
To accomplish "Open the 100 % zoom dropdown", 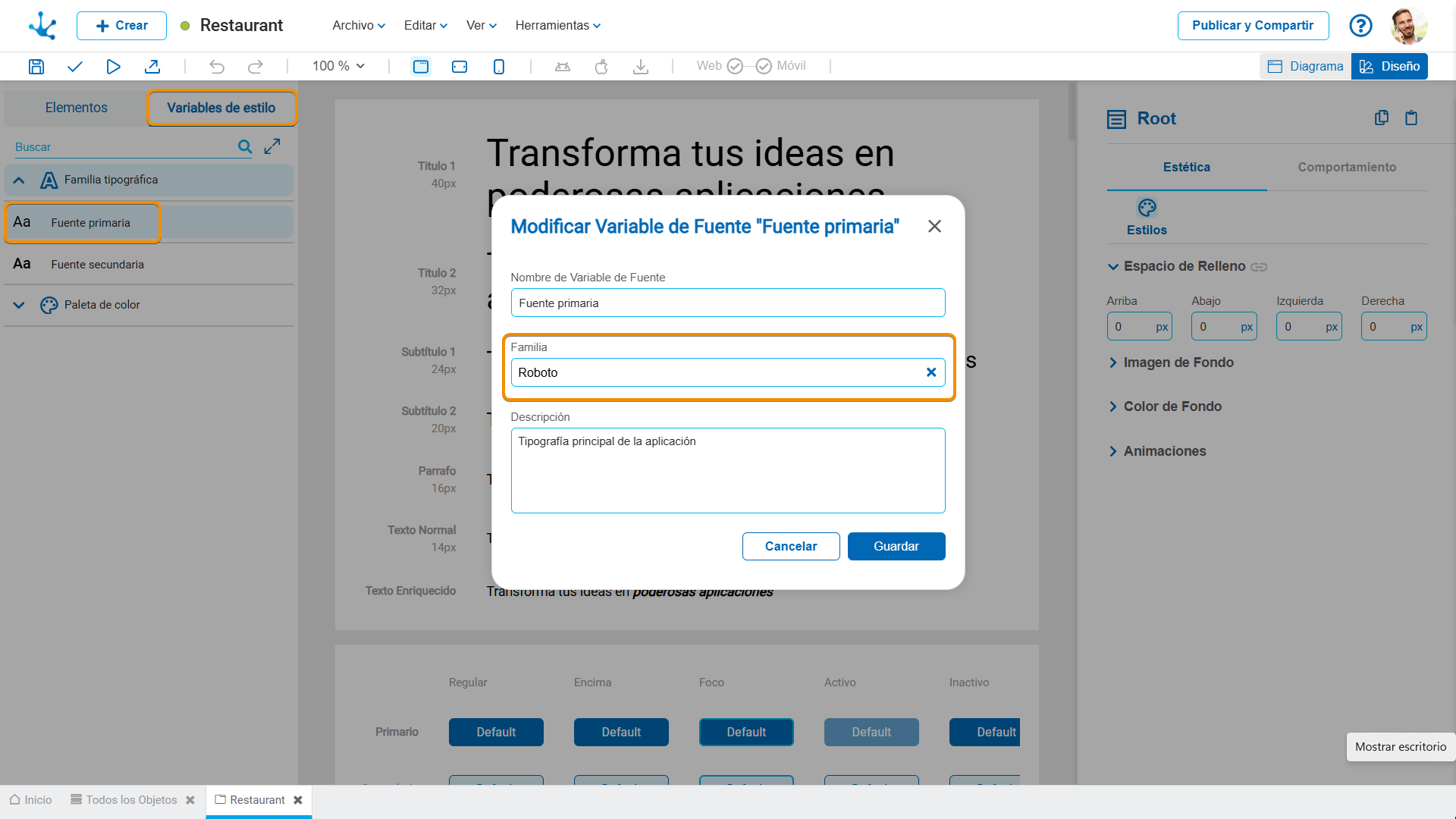I will coord(338,67).
